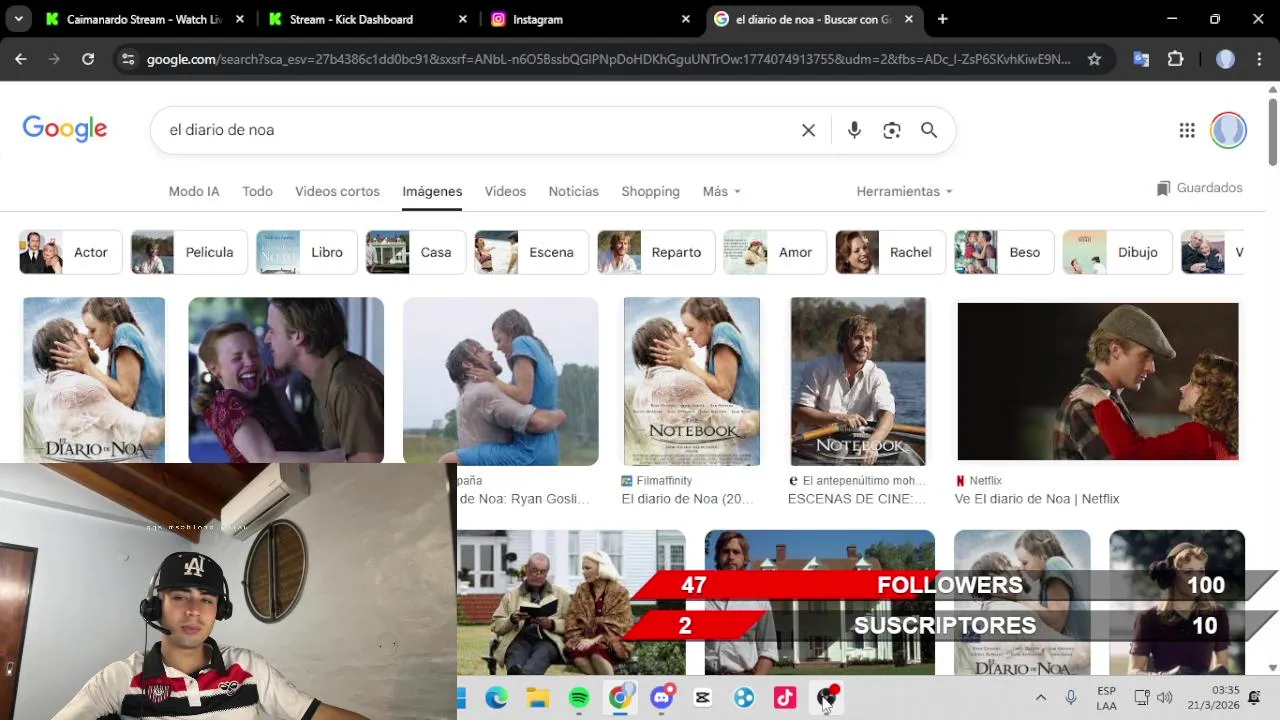Screen dimensions: 1280x720
Task: Open Netflix thumbnail of couple in cap
Action: point(1098,381)
